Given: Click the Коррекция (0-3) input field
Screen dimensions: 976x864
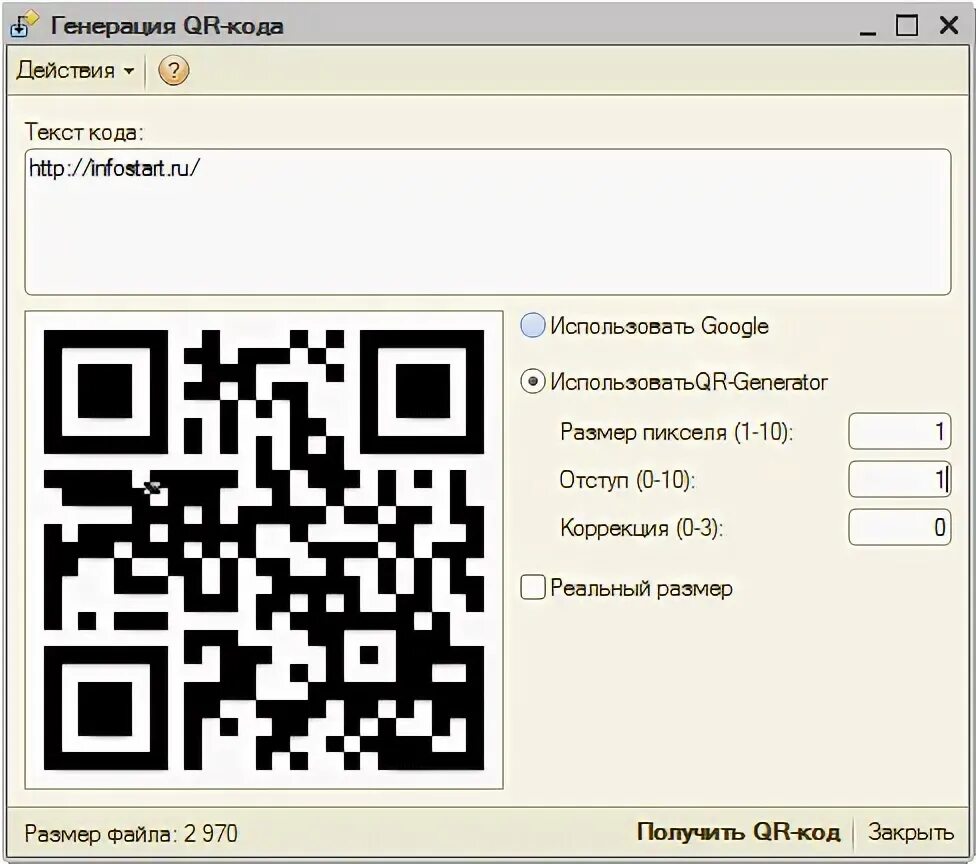Looking at the screenshot, I should (899, 527).
